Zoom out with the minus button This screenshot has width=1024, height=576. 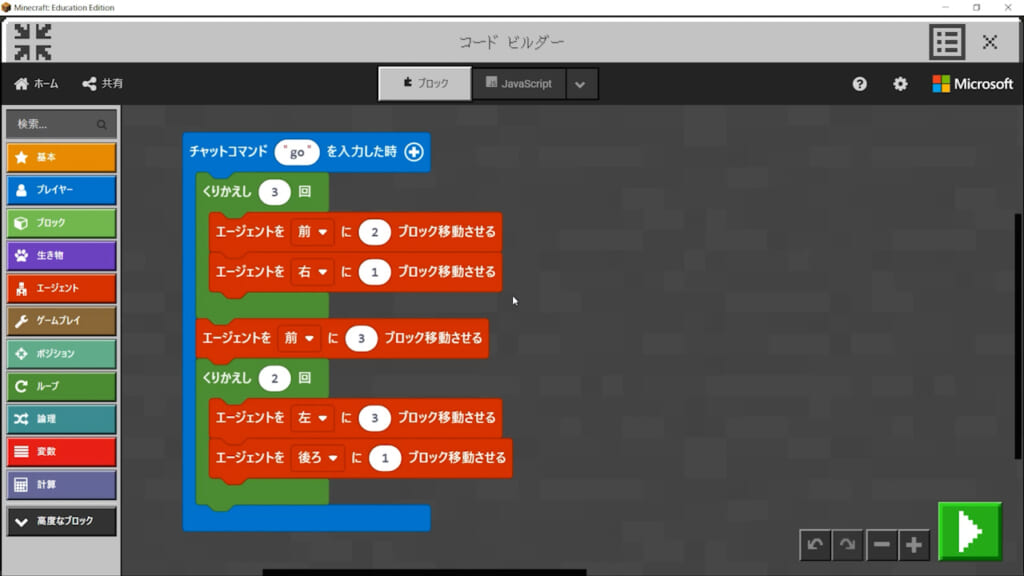[881, 545]
